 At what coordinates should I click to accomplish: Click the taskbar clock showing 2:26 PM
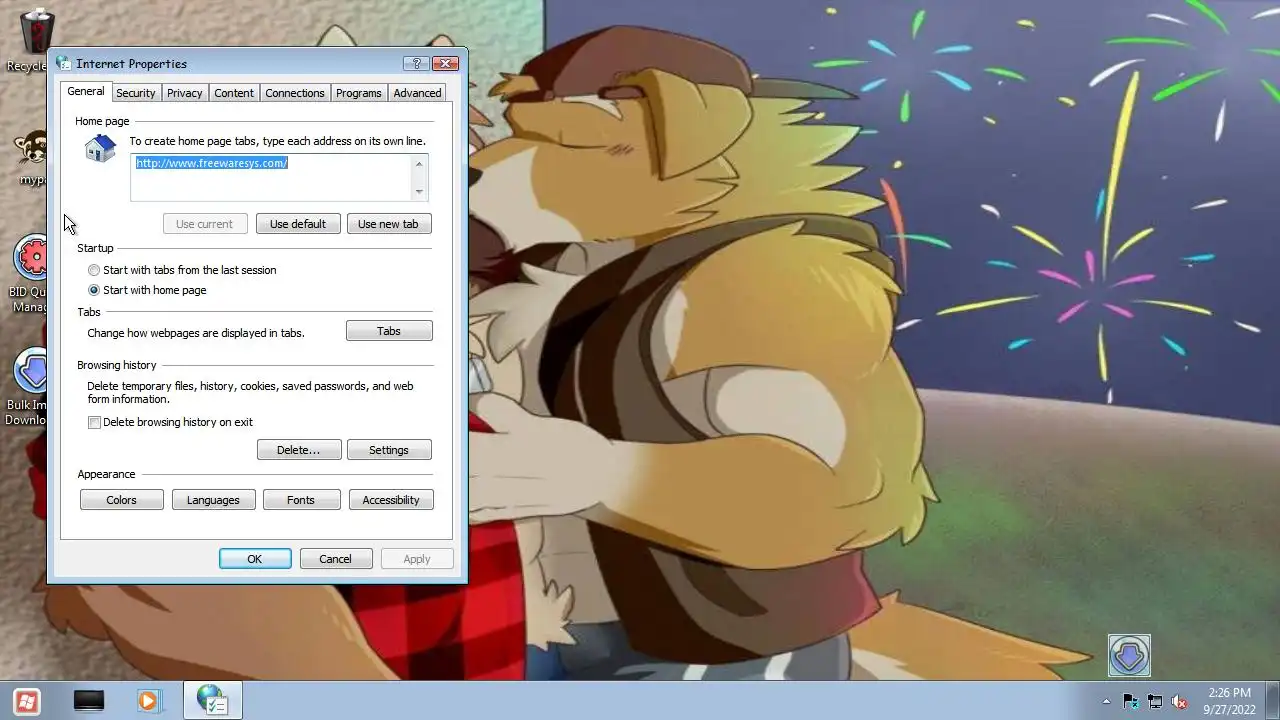click(1229, 701)
